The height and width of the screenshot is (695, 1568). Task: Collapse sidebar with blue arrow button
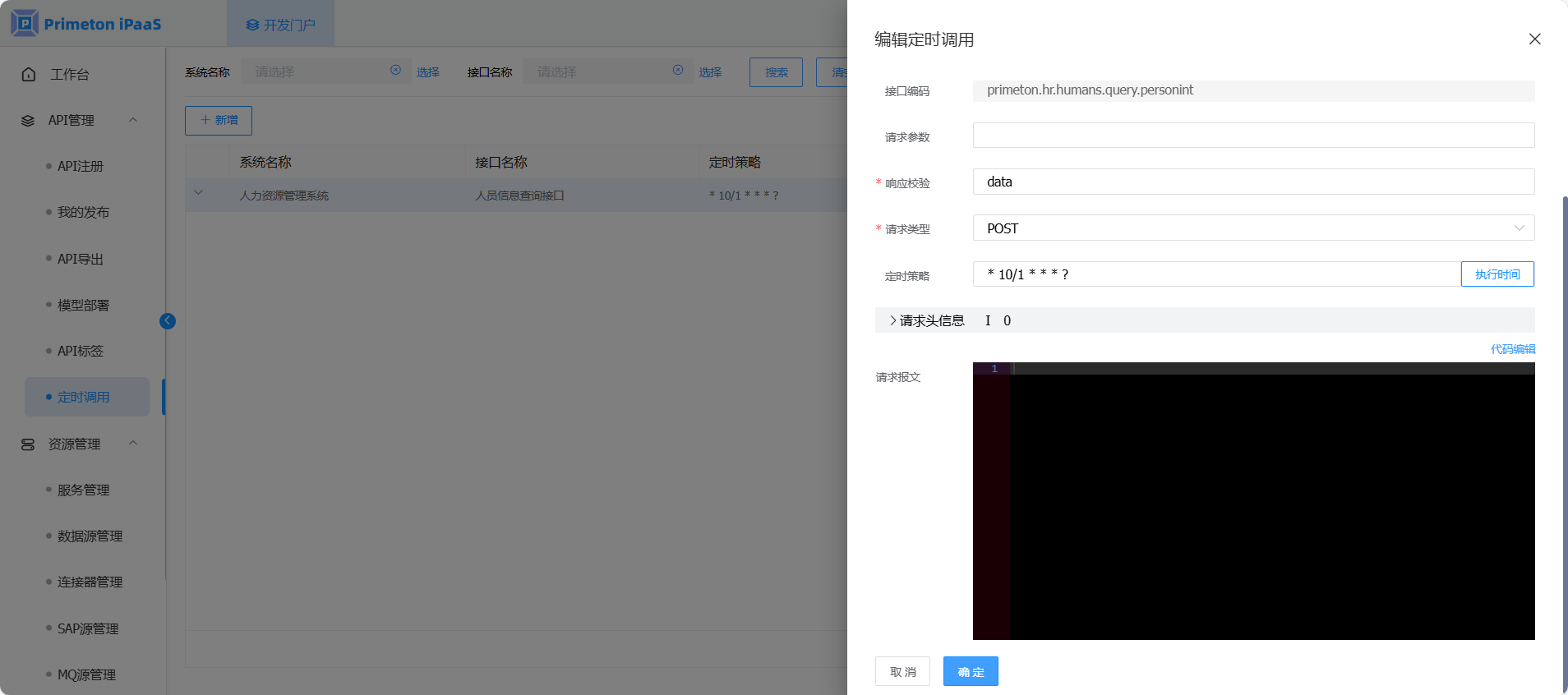168,321
